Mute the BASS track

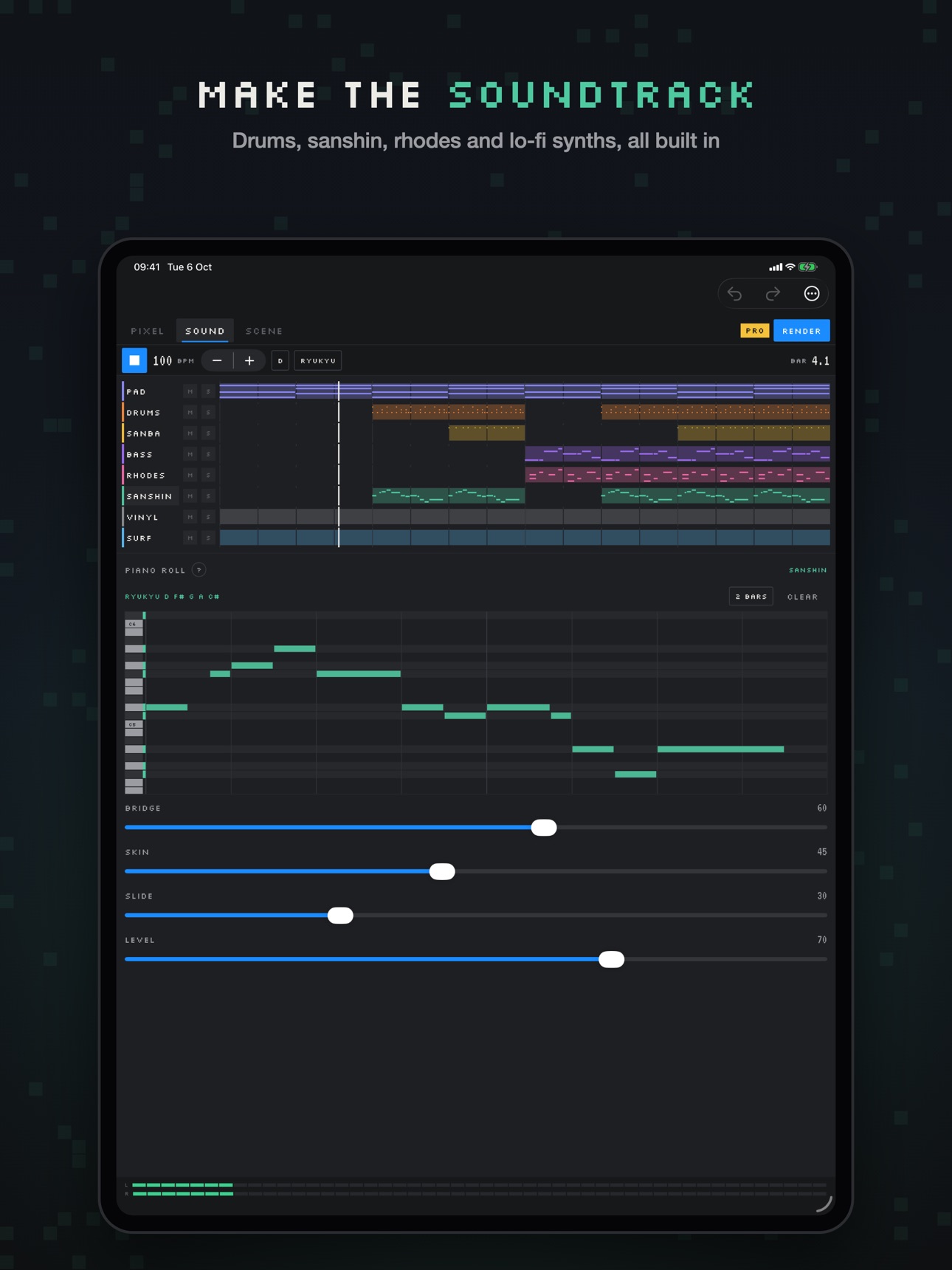point(190,454)
